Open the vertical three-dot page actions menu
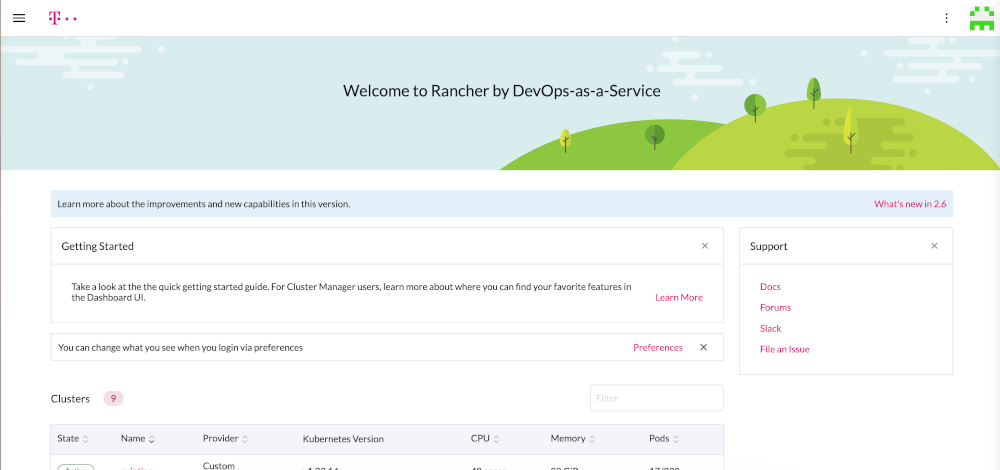1000x470 pixels. click(x=946, y=18)
